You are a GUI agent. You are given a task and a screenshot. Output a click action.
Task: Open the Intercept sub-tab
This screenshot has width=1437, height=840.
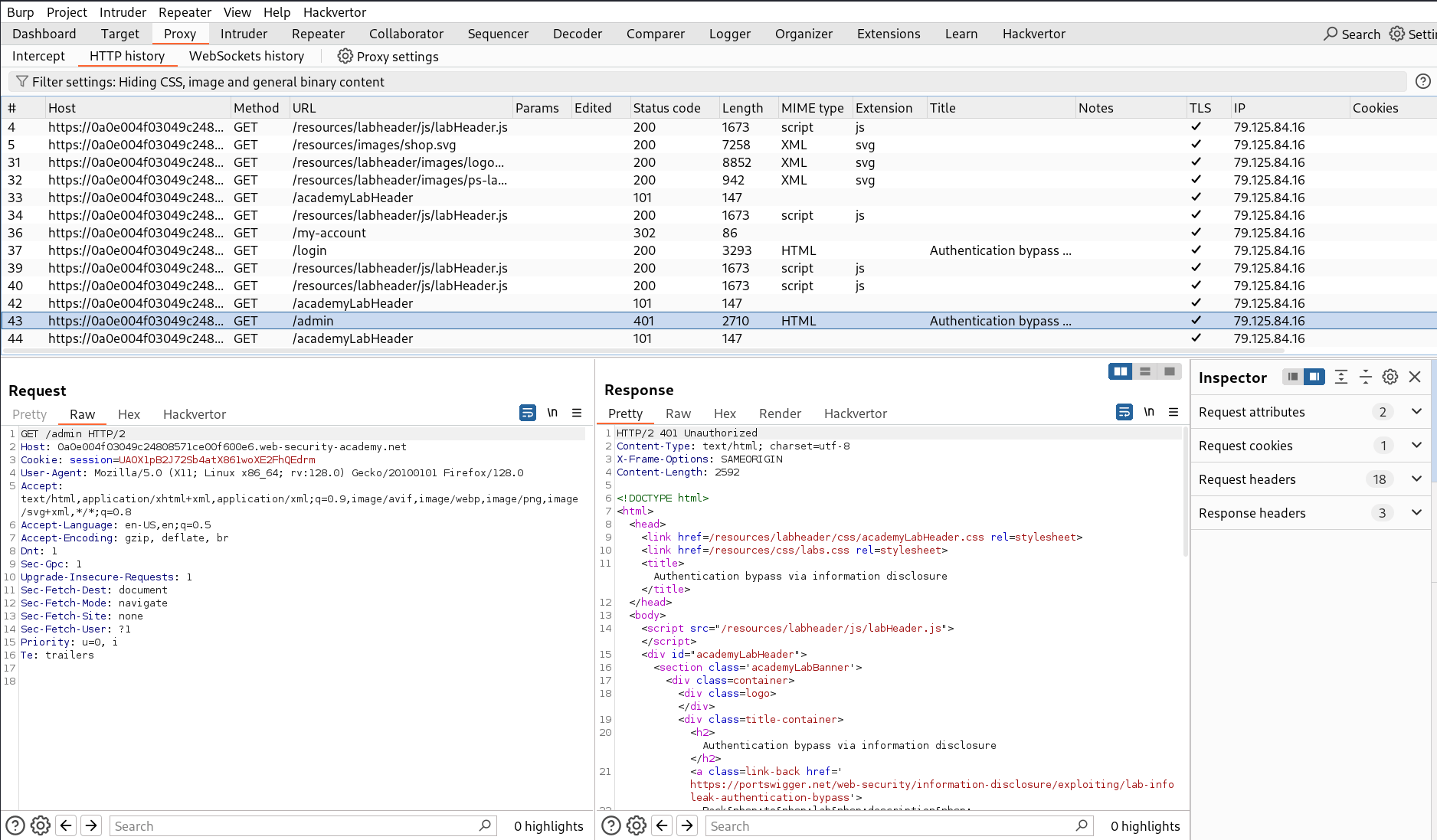[38, 56]
